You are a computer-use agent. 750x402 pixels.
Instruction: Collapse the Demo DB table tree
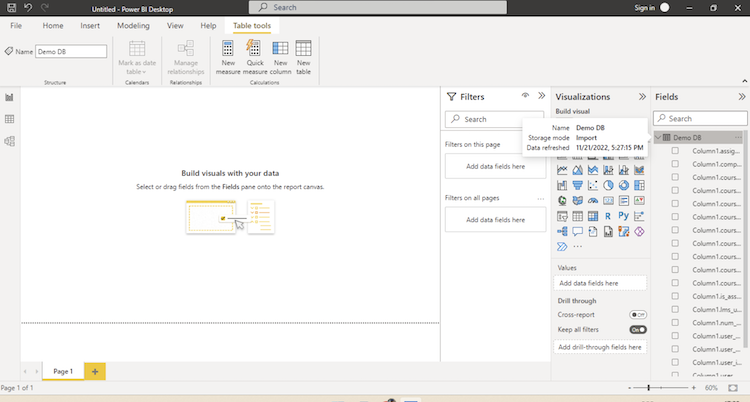coord(658,137)
